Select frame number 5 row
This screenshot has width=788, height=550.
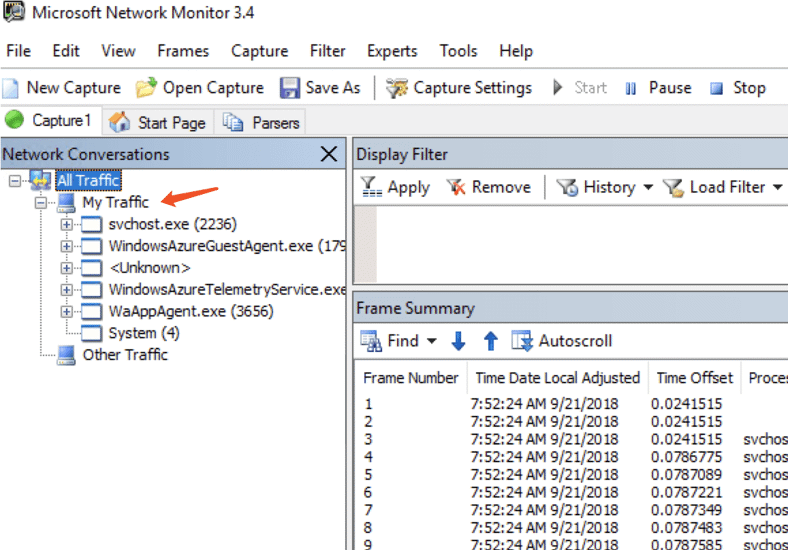point(572,475)
